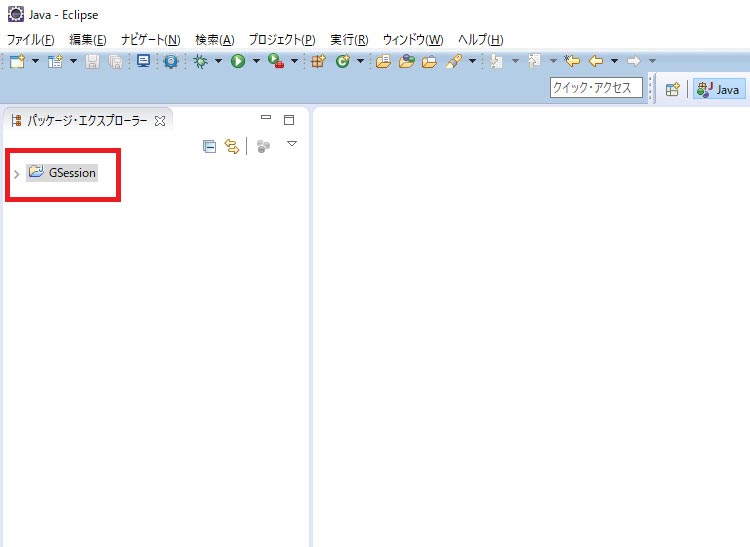
Task: Open the External Tools dropdown arrow
Action: point(294,61)
